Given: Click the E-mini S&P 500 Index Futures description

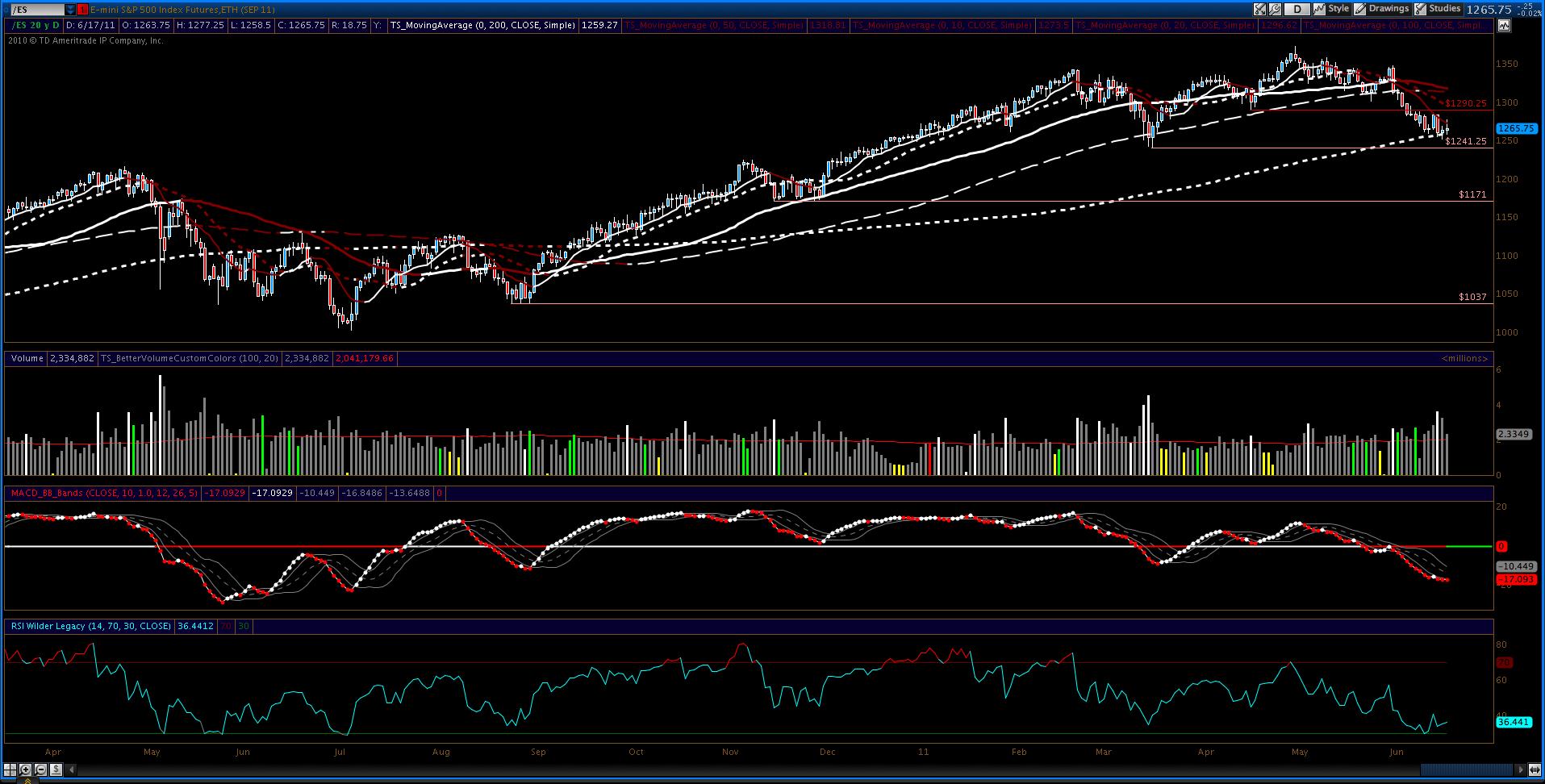Looking at the screenshot, I should coord(182,10).
